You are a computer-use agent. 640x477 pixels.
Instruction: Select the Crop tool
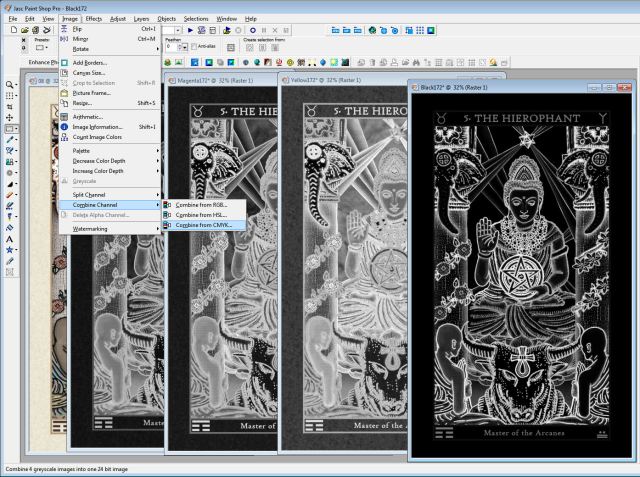click(10, 106)
